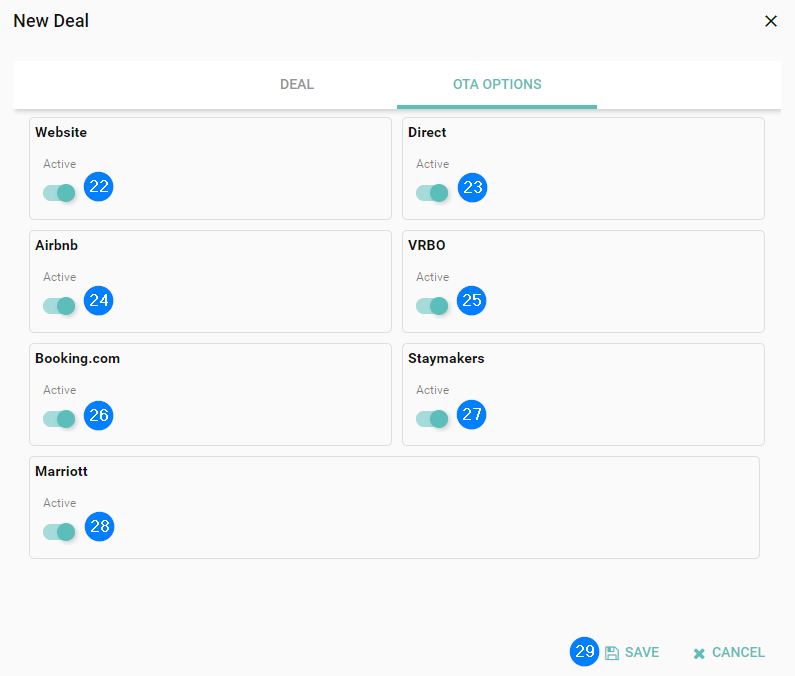Click the number 28 badge in Marriott card
The width and height of the screenshot is (795, 676).
pyautogui.click(x=99, y=527)
